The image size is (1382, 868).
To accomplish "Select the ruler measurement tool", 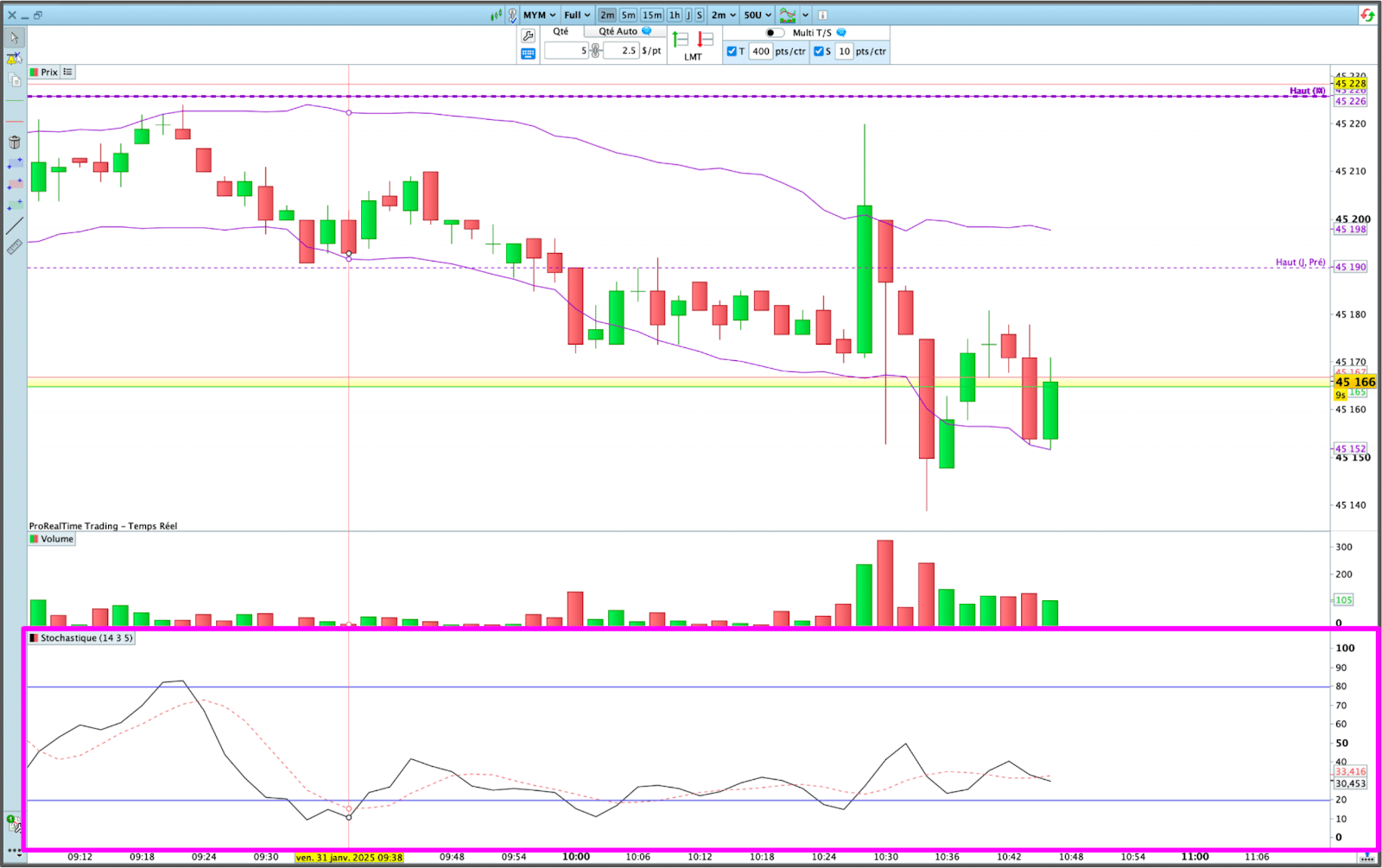I will coord(15,247).
